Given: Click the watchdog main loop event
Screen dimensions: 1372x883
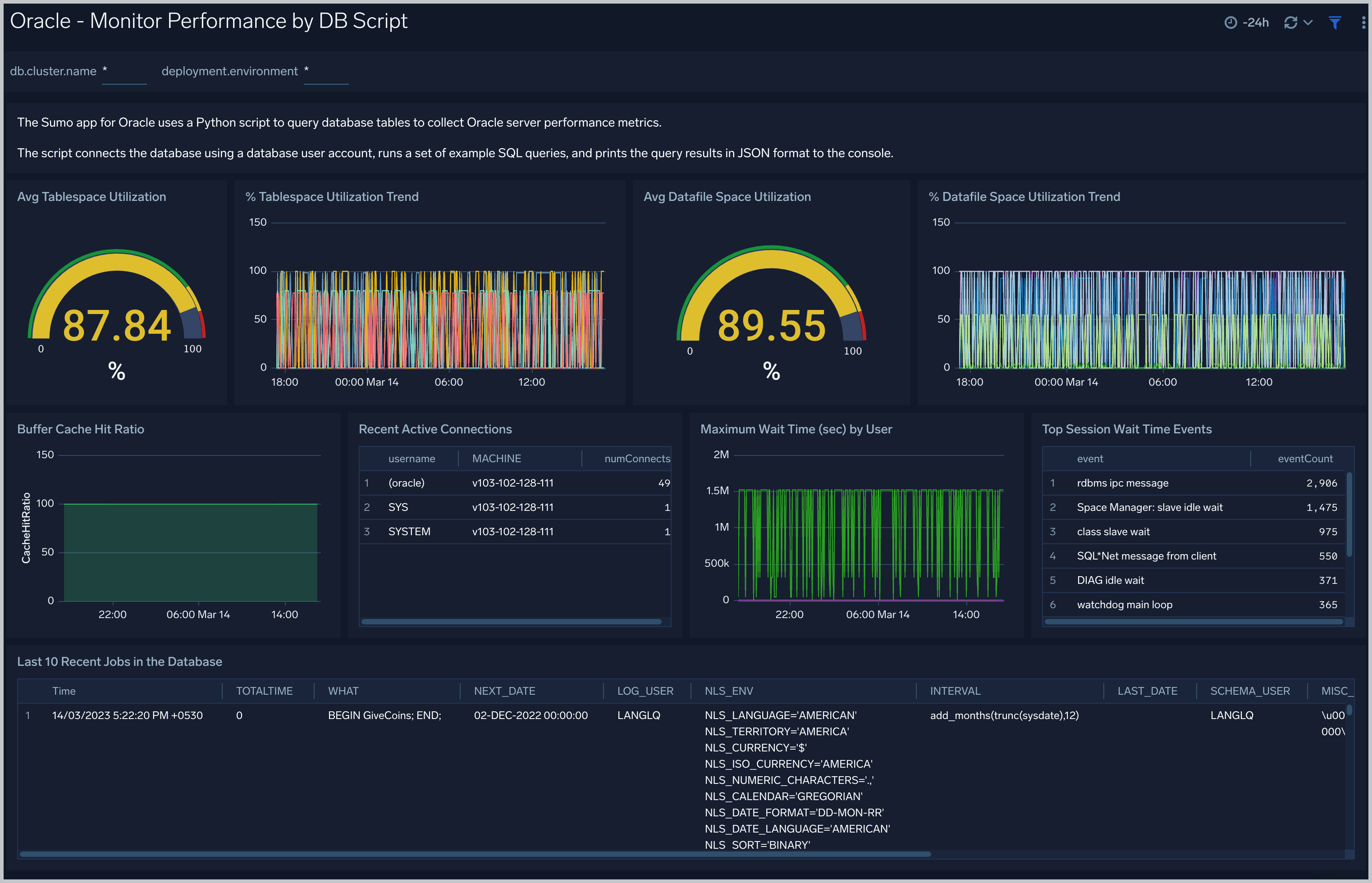Looking at the screenshot, I should pos(1124,604).
